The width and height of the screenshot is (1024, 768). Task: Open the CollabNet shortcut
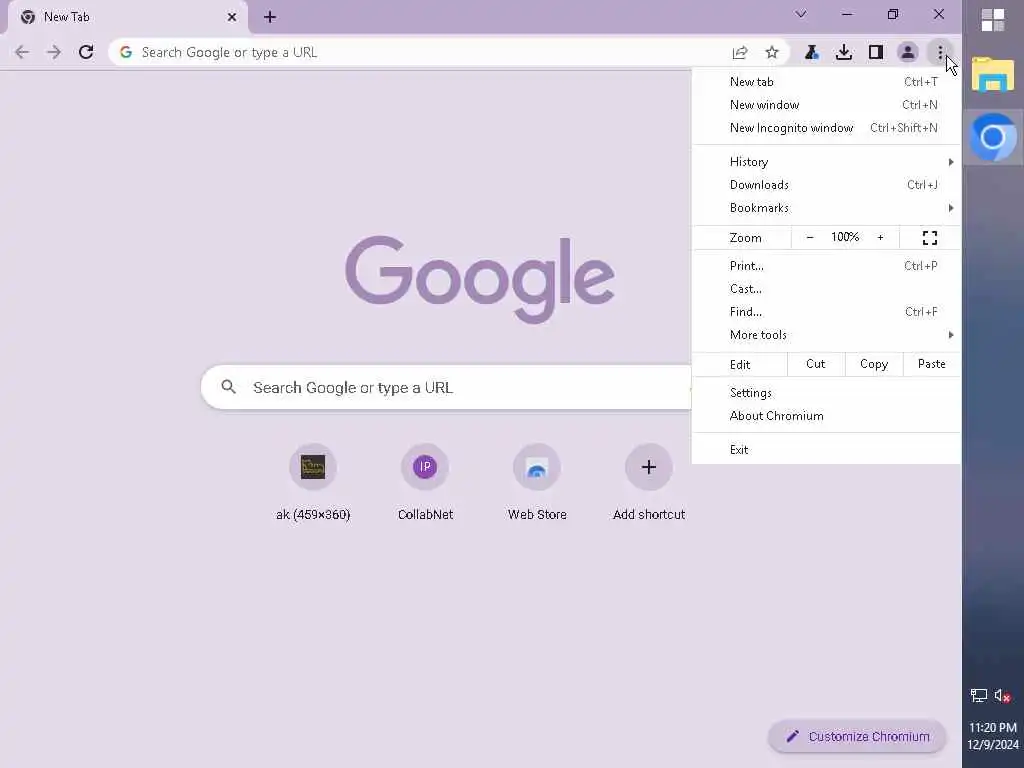coord(425,483)
